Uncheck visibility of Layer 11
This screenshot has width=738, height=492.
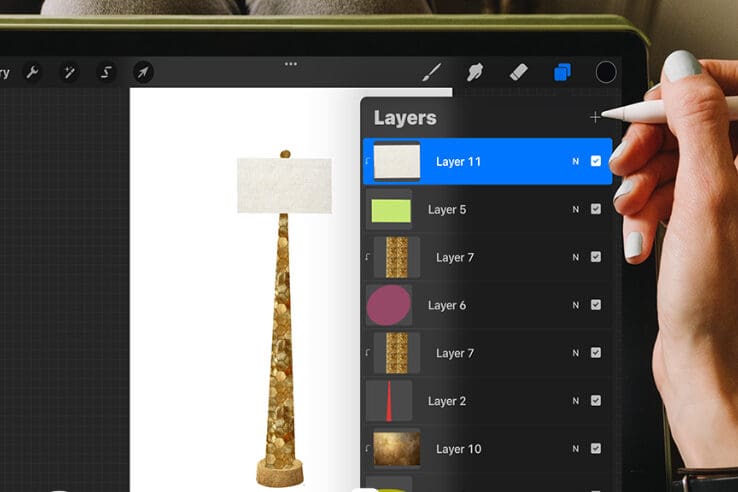pyautogui.click(x=596, y=161)
